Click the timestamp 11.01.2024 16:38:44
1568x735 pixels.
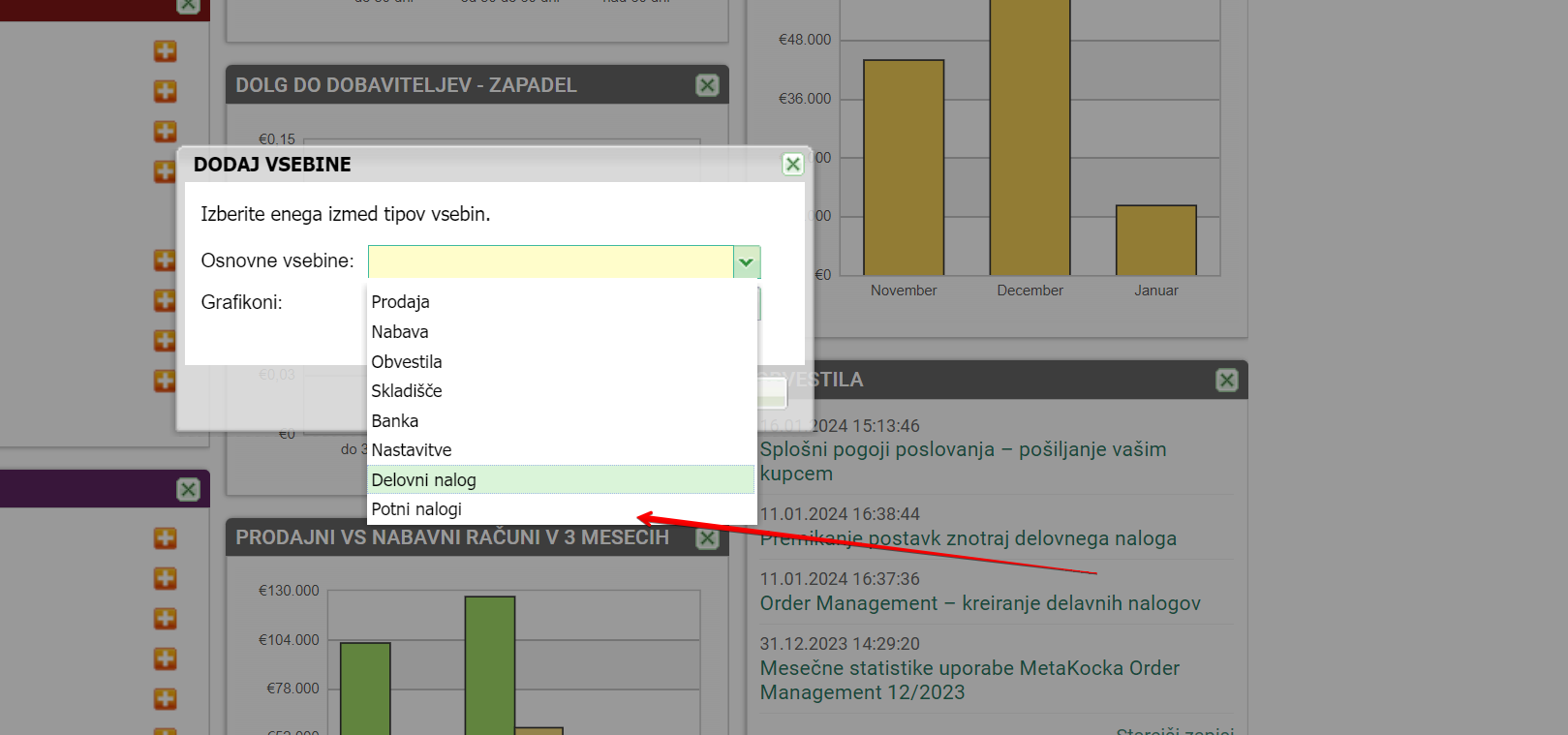pos(840,514)
